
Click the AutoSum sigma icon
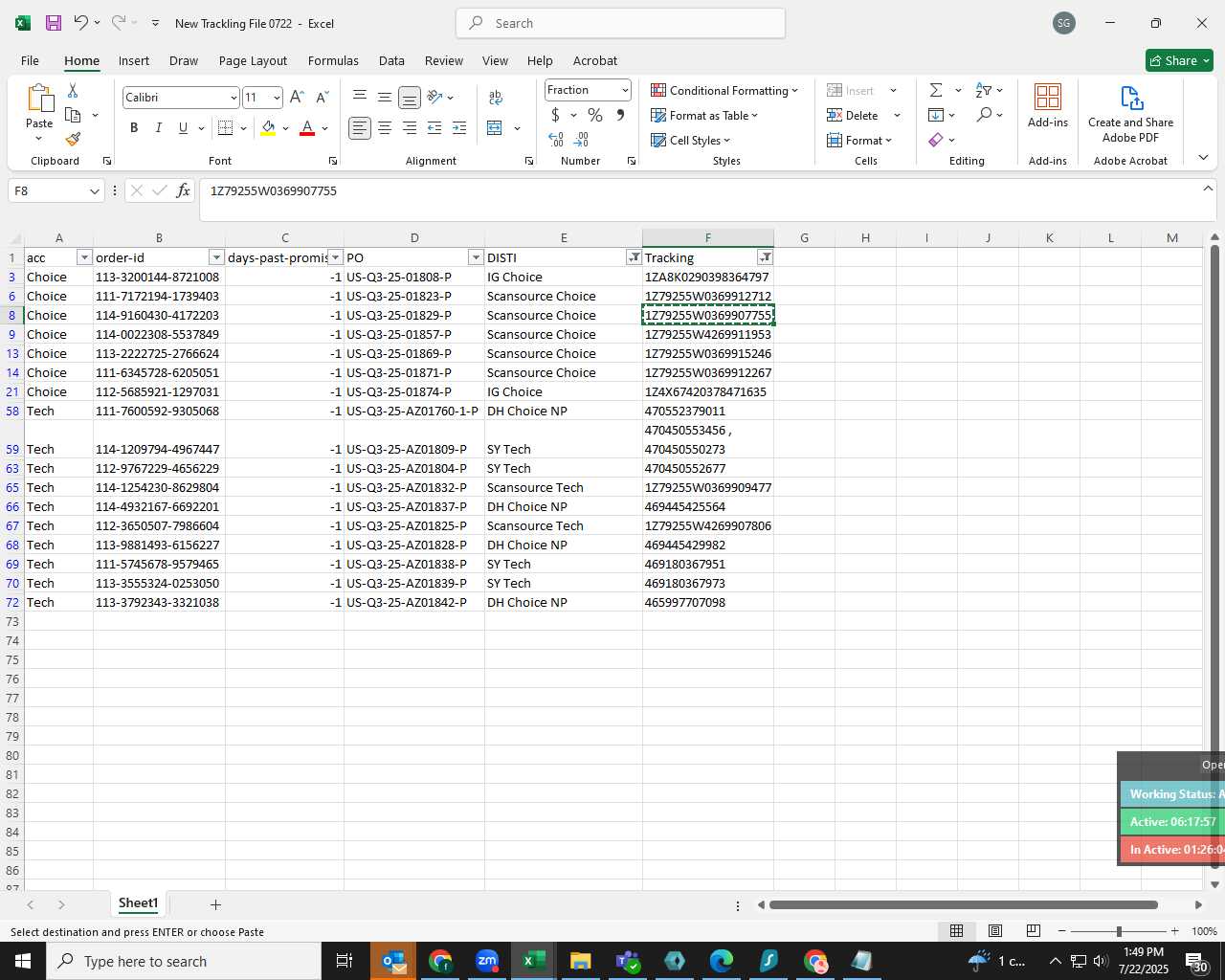point(936,90)
